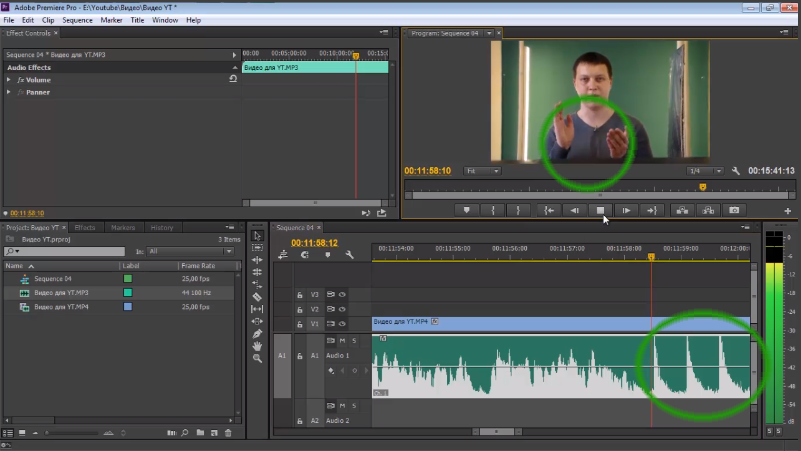The width and height of the screenshot is (801, 451).
Task: Select the Razor tool in tools panel
Action: coord(257,297)
